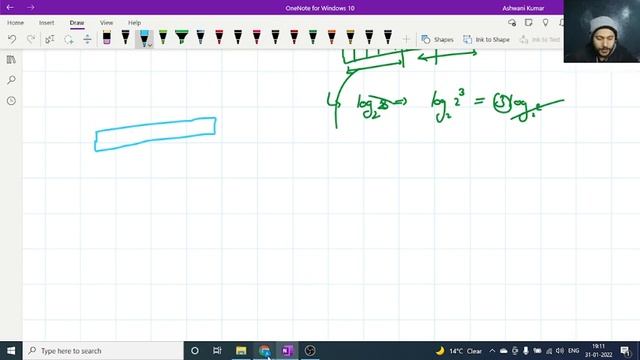Redo the undone action
Image resolution: width=640 pixels, height=360 pixels.
pyautogui.click(x=31, y=39)
